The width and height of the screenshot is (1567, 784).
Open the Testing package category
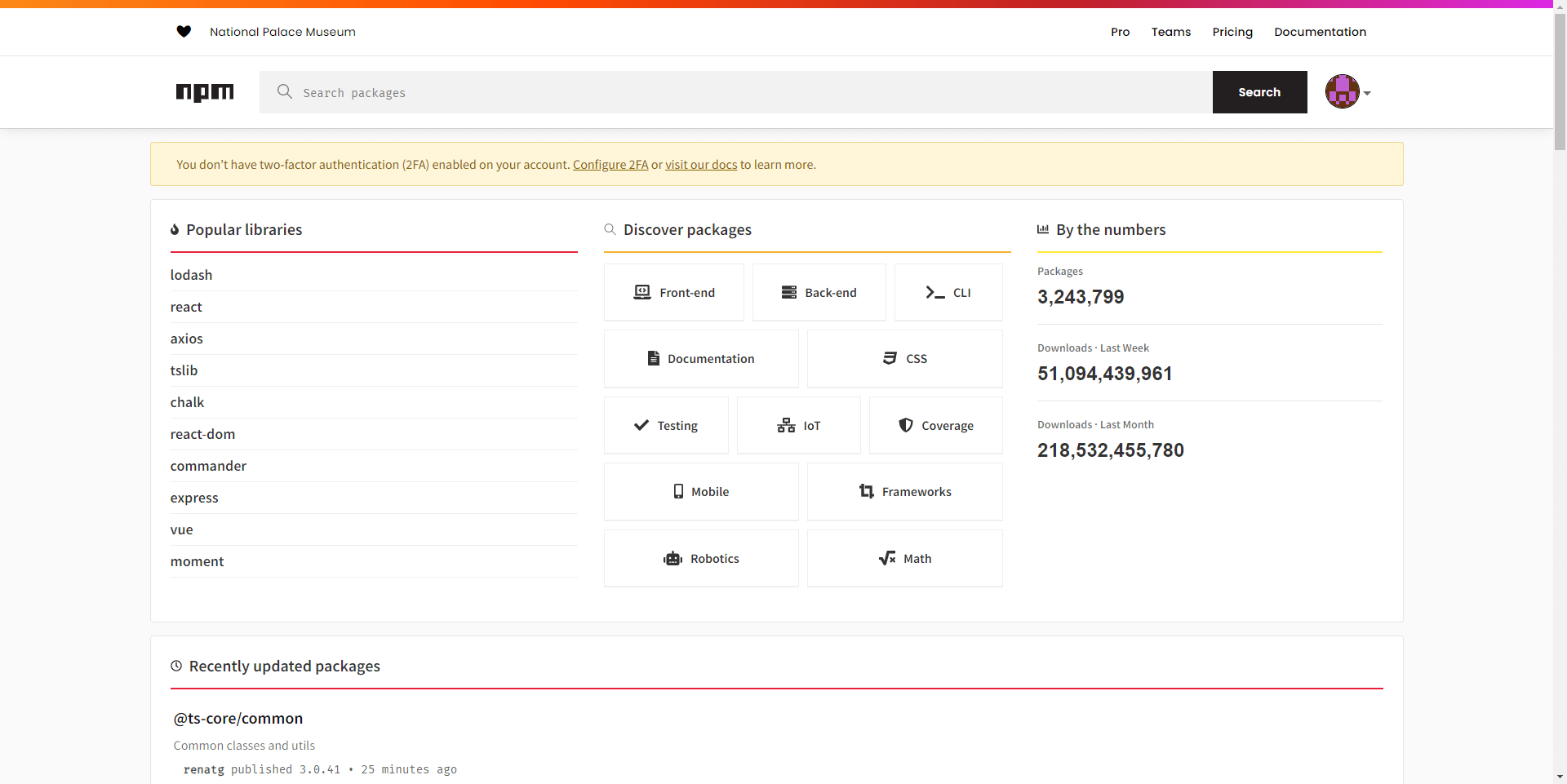666,426
